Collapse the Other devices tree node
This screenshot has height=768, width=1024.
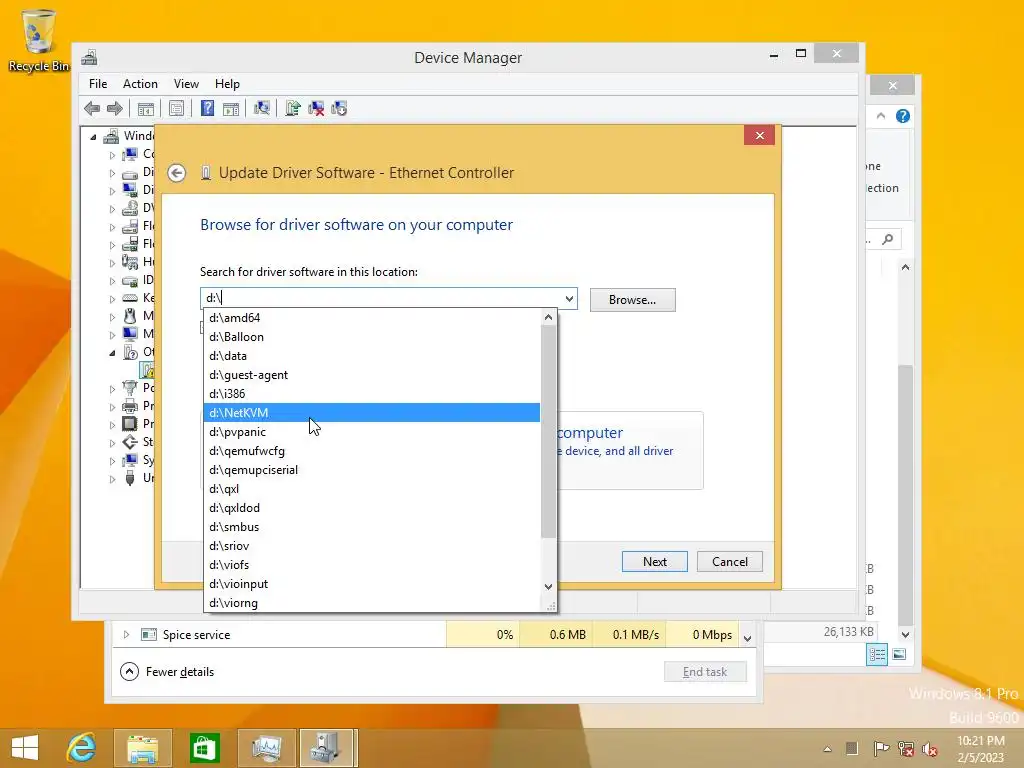(112, 353)
